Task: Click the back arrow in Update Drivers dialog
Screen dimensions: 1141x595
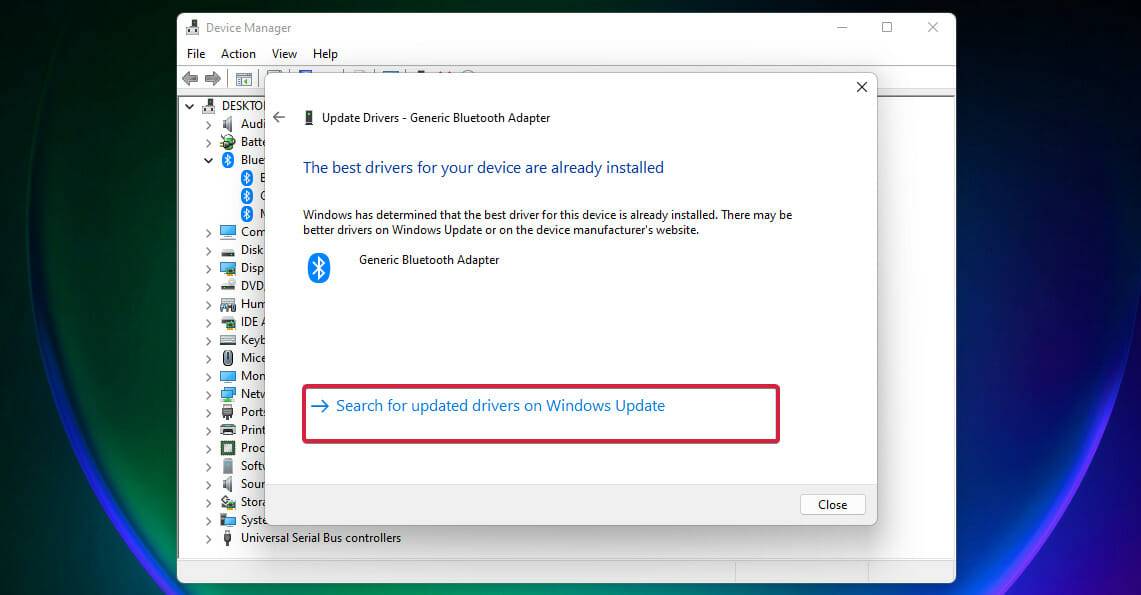Action: point(279,117)
